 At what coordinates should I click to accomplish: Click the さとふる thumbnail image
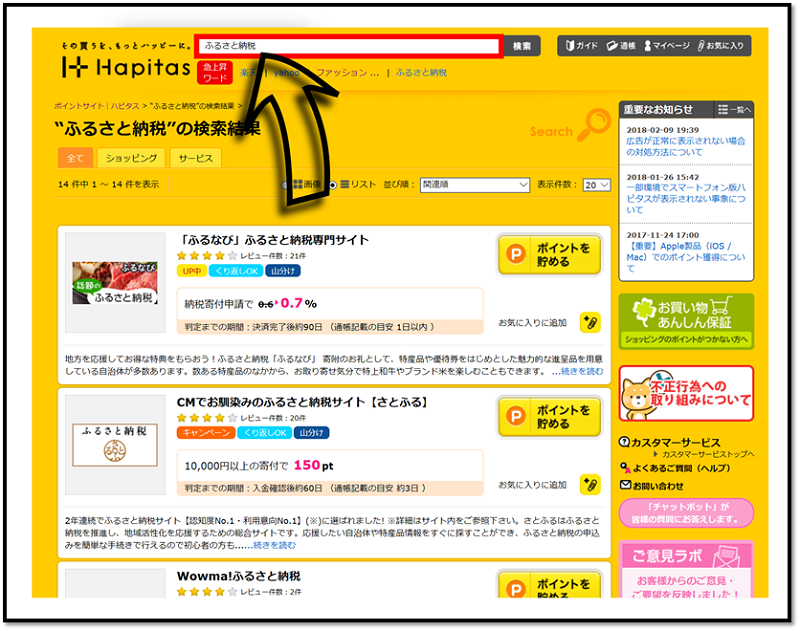(x=115, y=444)
